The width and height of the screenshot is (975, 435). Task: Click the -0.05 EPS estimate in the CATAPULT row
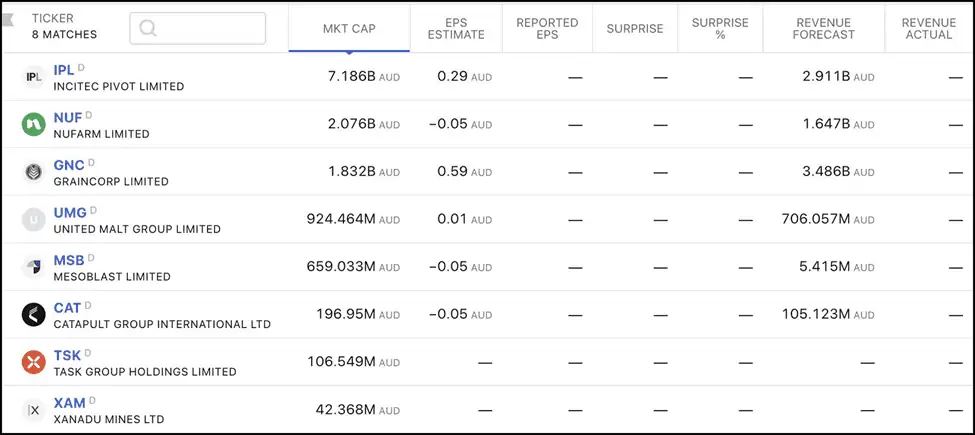448,314
